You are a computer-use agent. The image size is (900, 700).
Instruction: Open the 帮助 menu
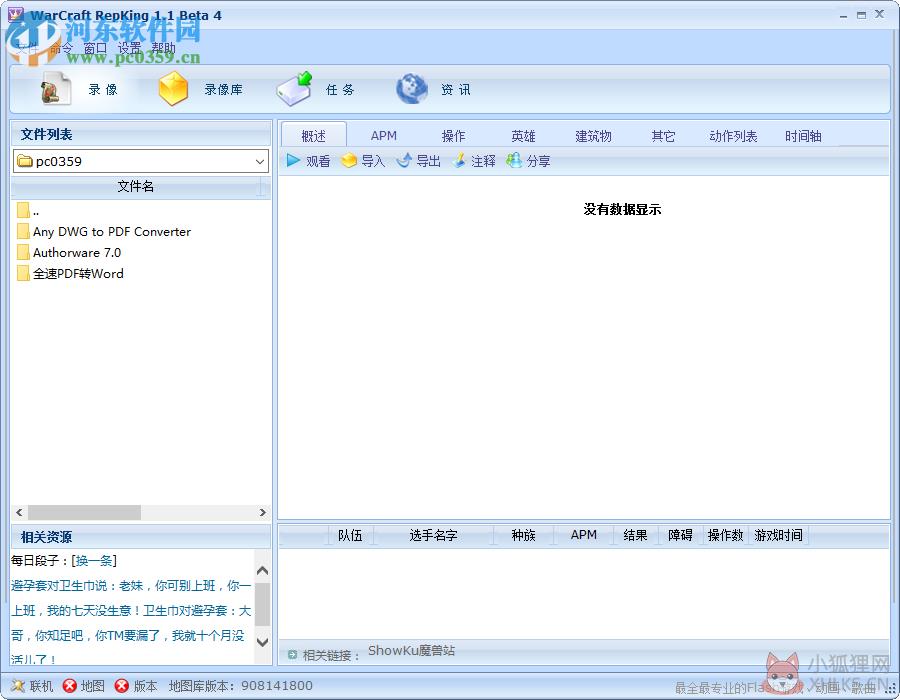(163, 48)
